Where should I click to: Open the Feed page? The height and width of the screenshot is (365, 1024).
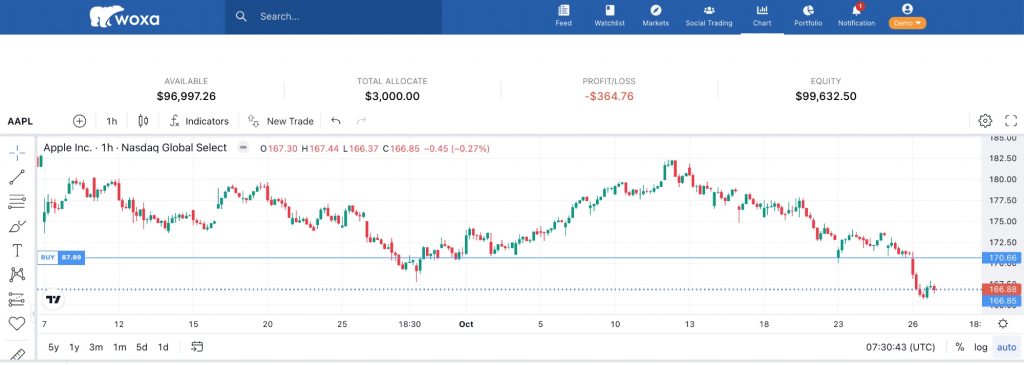coord(563,16)
